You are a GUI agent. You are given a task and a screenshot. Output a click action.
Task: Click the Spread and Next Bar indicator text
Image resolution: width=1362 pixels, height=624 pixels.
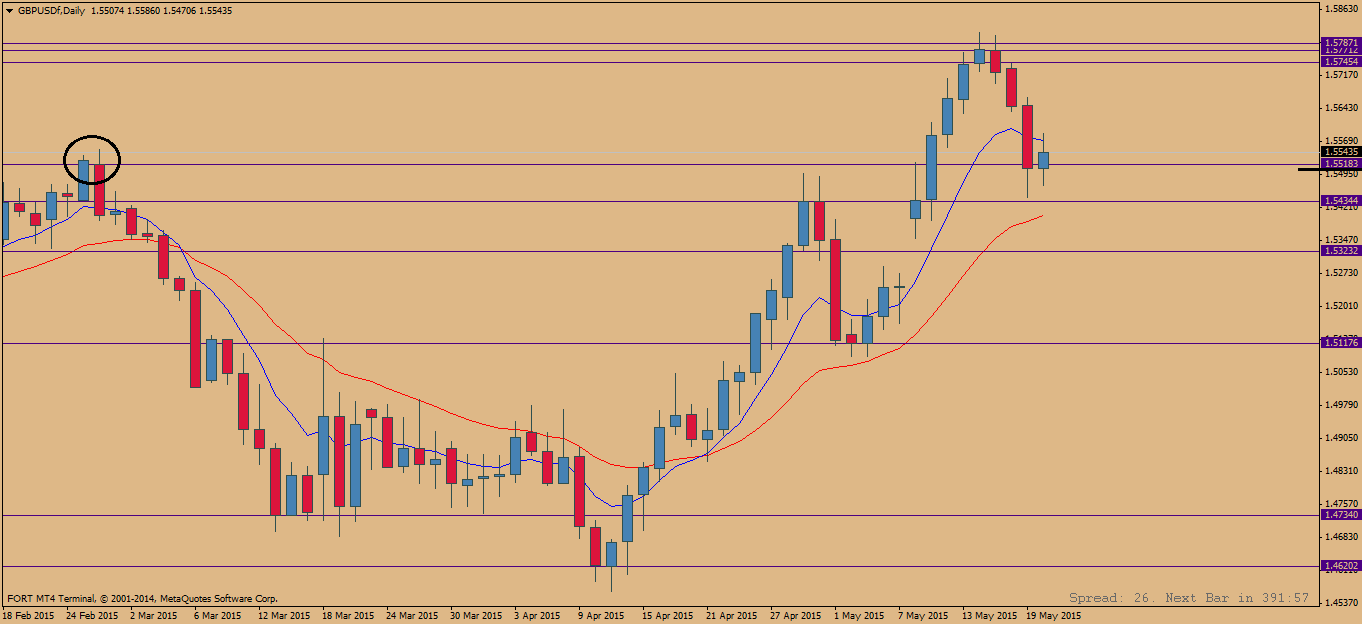click(1189, 598)
